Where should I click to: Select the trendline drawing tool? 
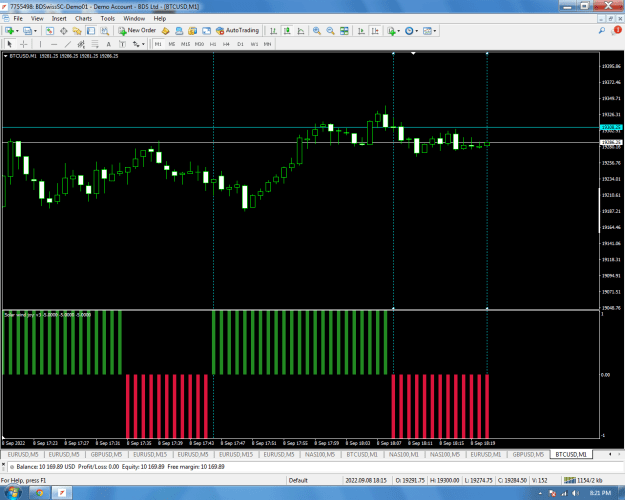[x=67, y=44]
